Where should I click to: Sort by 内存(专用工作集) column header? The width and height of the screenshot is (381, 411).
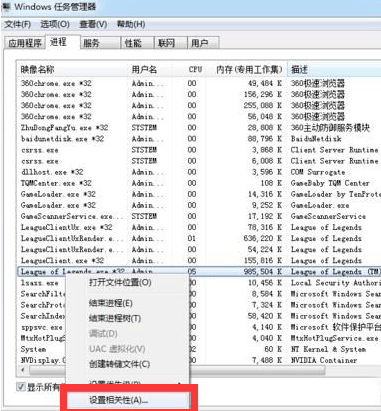(x=246, y=69)
